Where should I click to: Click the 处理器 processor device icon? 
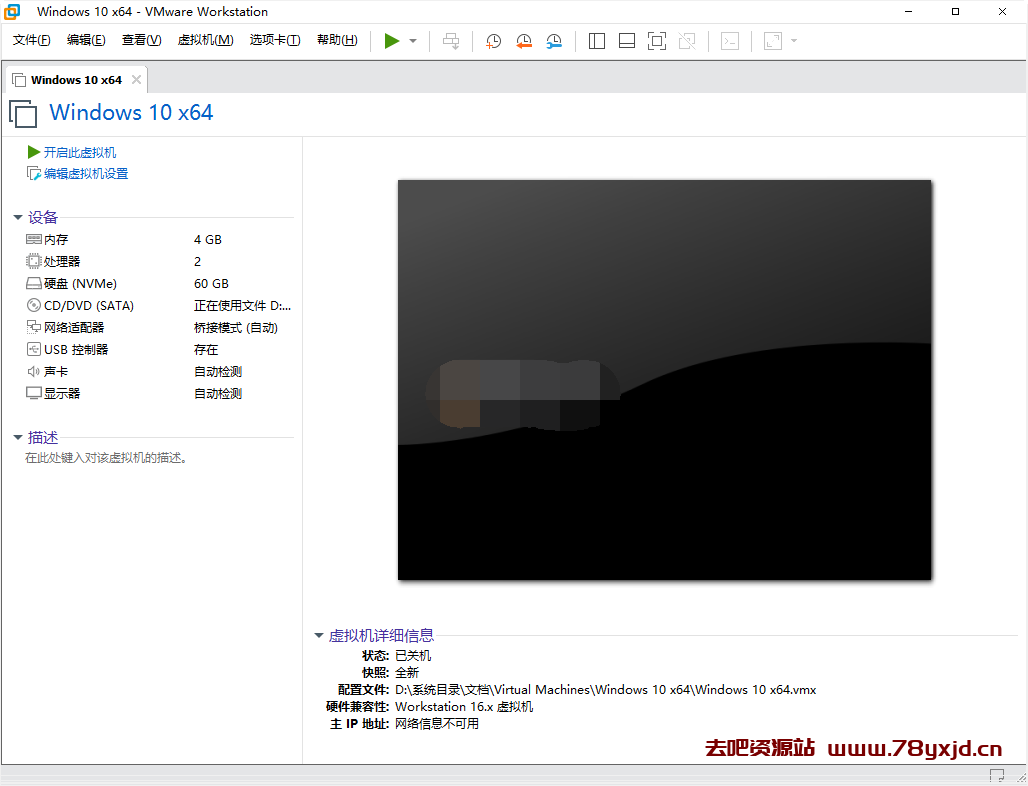pyautogui.click(x=33, y=262)
